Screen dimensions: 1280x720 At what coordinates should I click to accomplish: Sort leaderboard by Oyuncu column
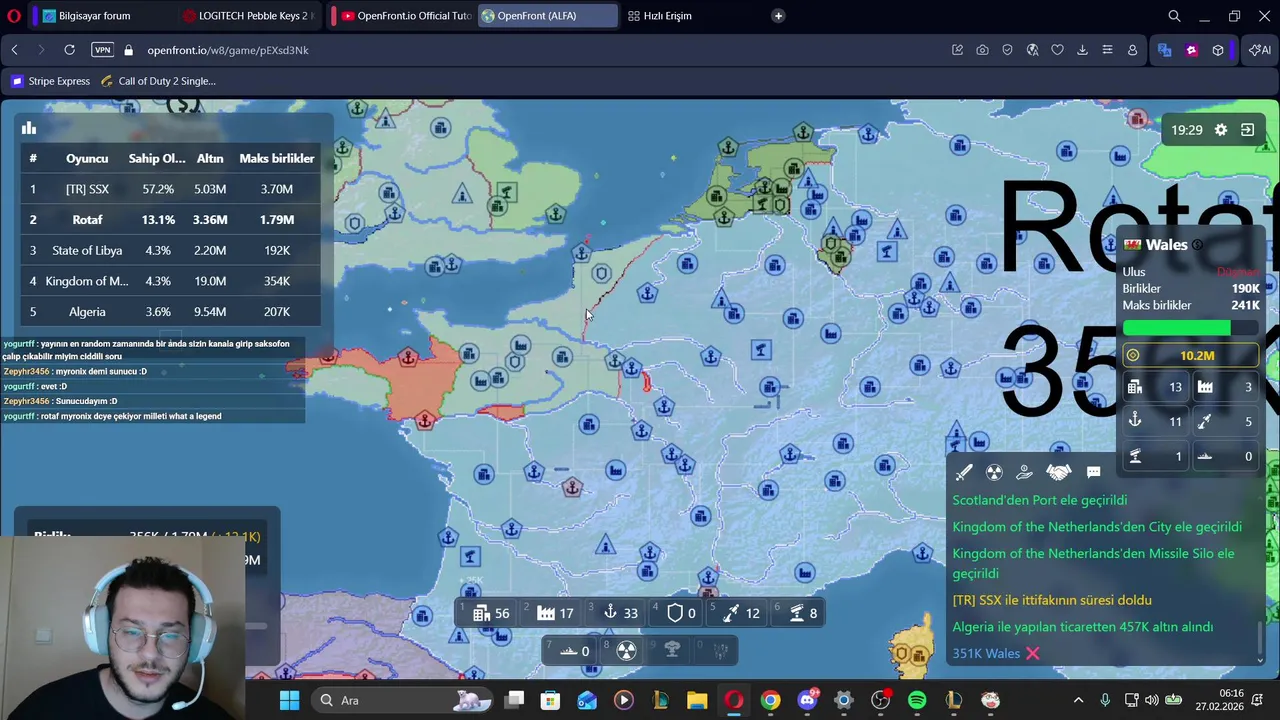(87, 158)
